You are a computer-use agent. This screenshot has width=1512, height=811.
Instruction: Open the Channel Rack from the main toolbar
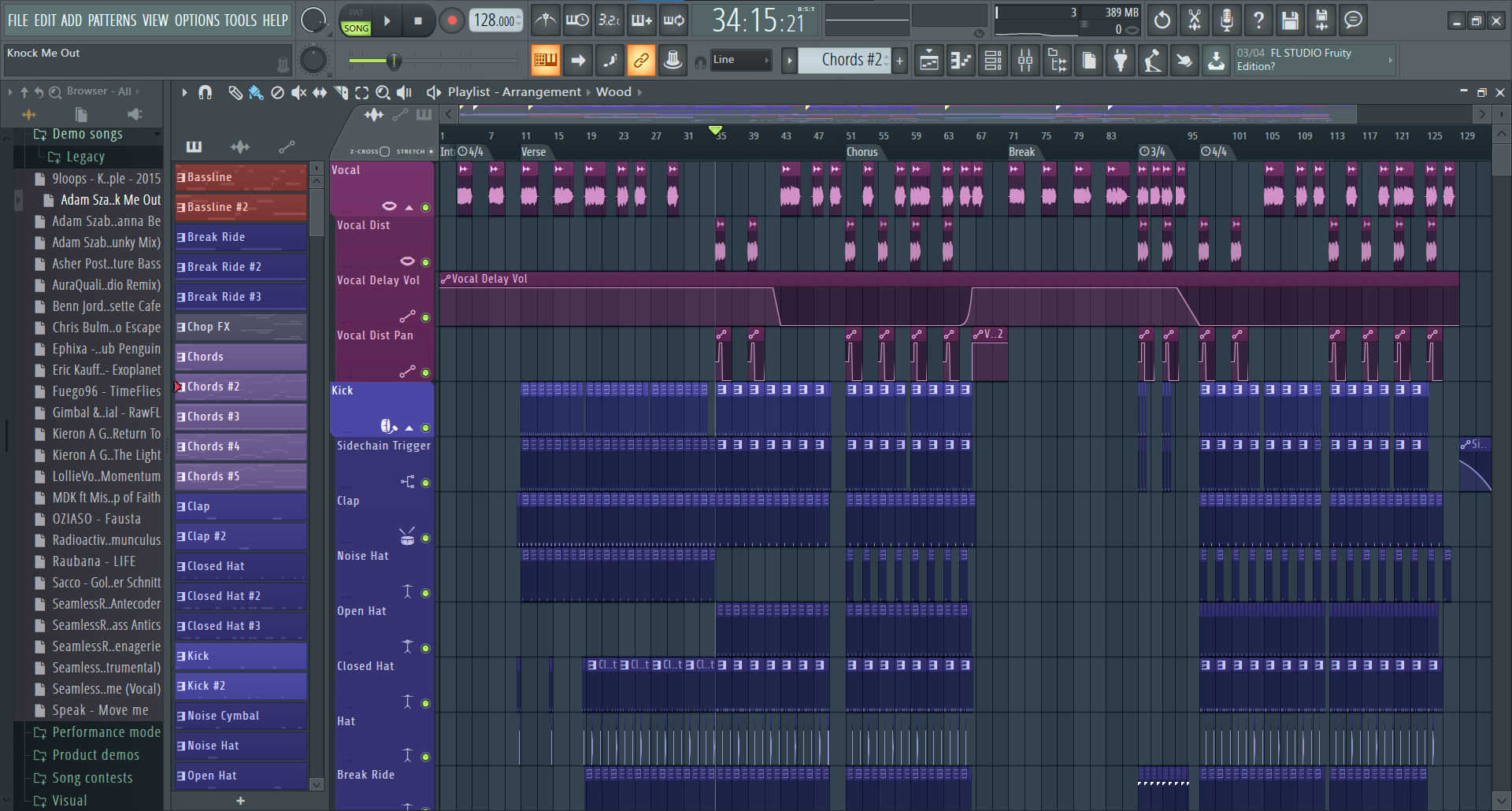[992, 60]
